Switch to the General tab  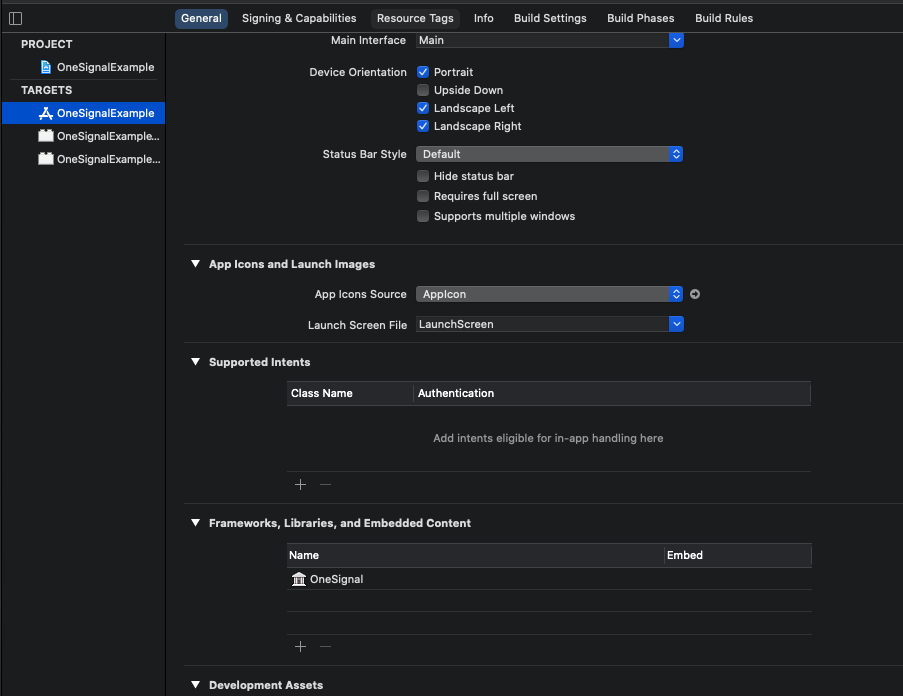201,18
